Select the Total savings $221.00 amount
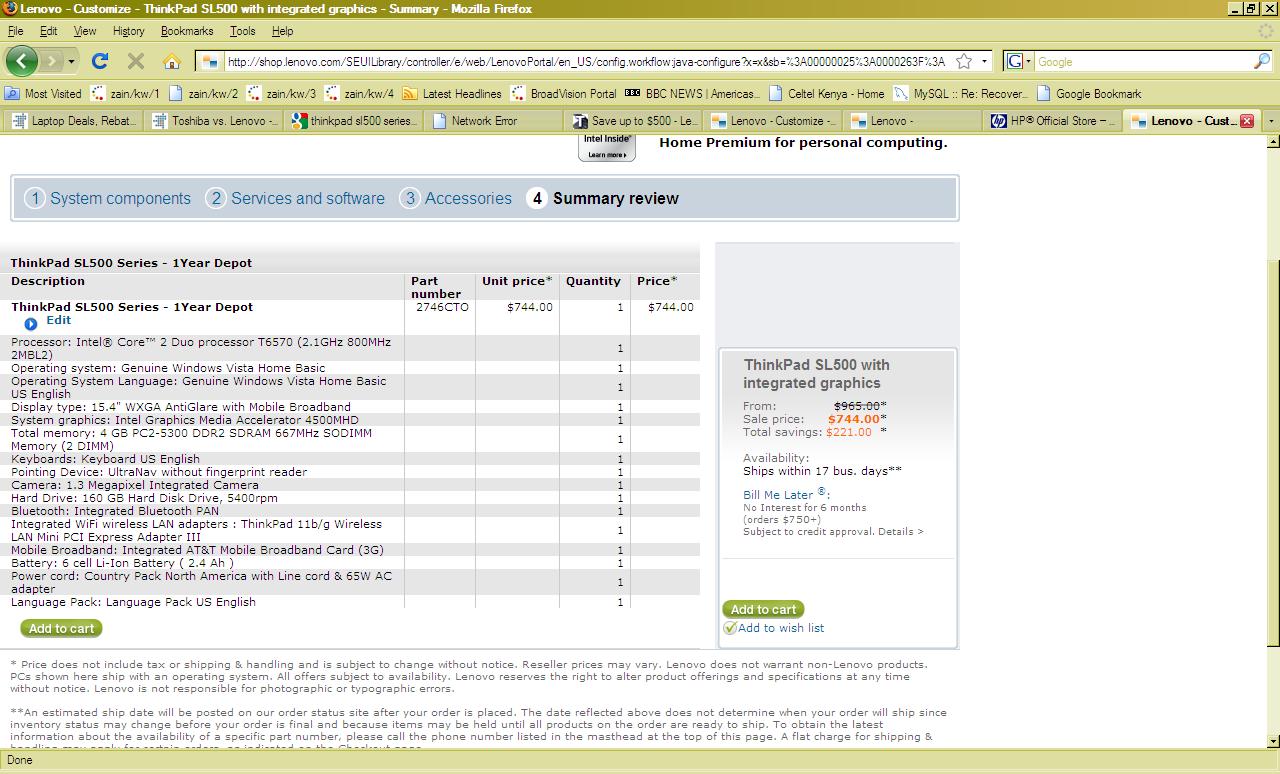This screenshot has width=1280, height=774. point(849,432)
